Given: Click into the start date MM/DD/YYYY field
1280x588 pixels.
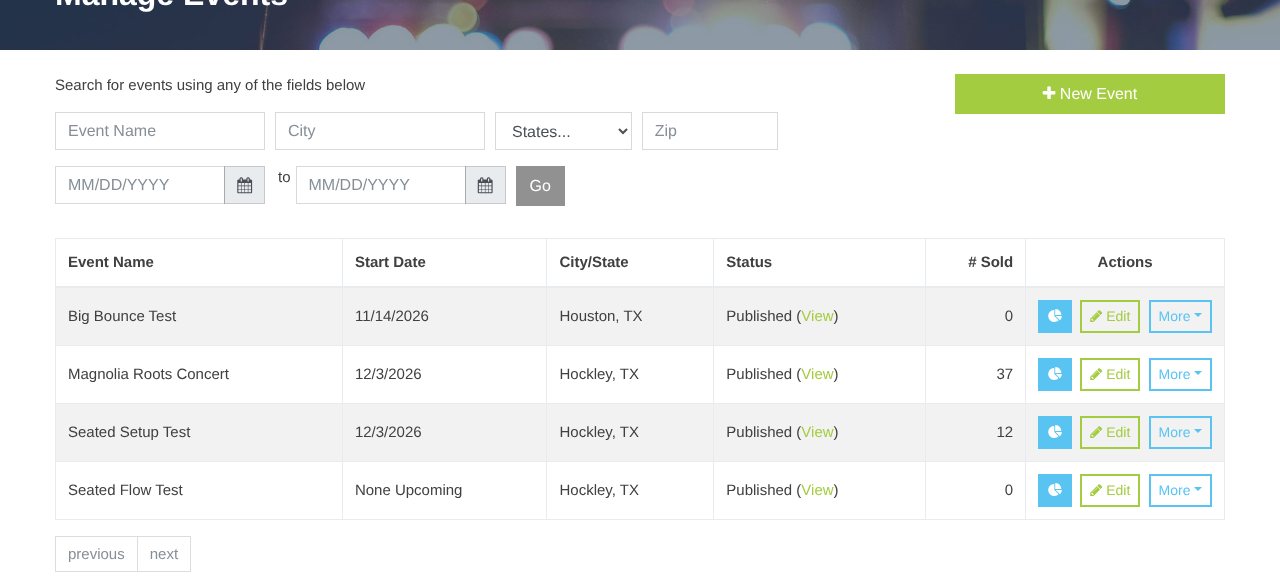Looking at the screenshot, I should (x=140, y=185).
